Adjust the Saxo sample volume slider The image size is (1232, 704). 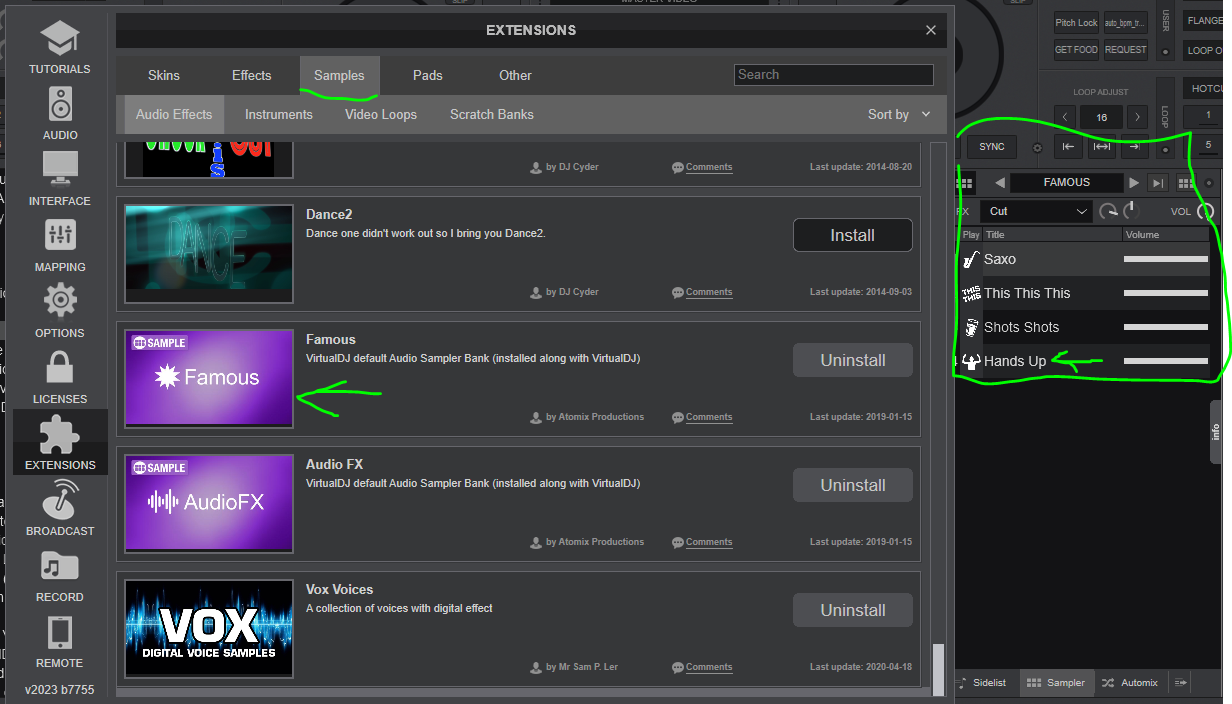tap(1166, 260)
